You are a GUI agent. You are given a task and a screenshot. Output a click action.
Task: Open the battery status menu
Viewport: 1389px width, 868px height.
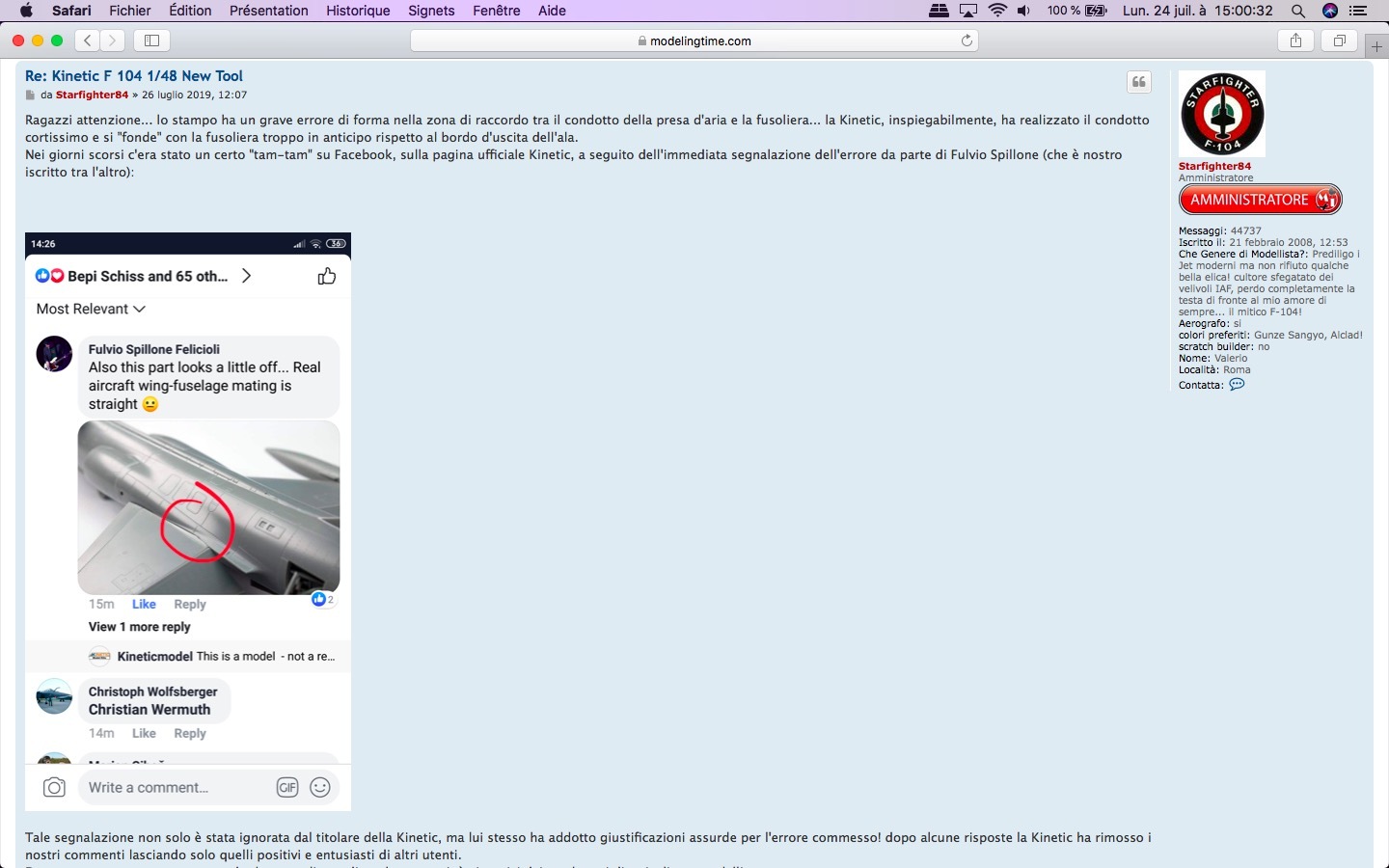point(1077,11)
